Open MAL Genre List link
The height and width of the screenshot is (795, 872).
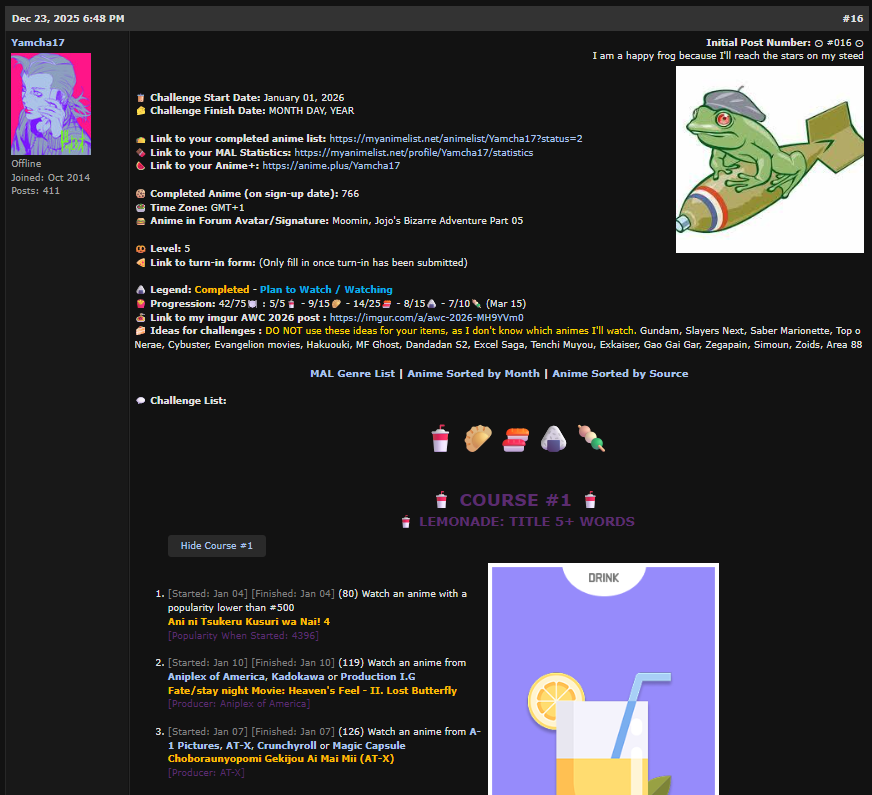tap(353, 374)
